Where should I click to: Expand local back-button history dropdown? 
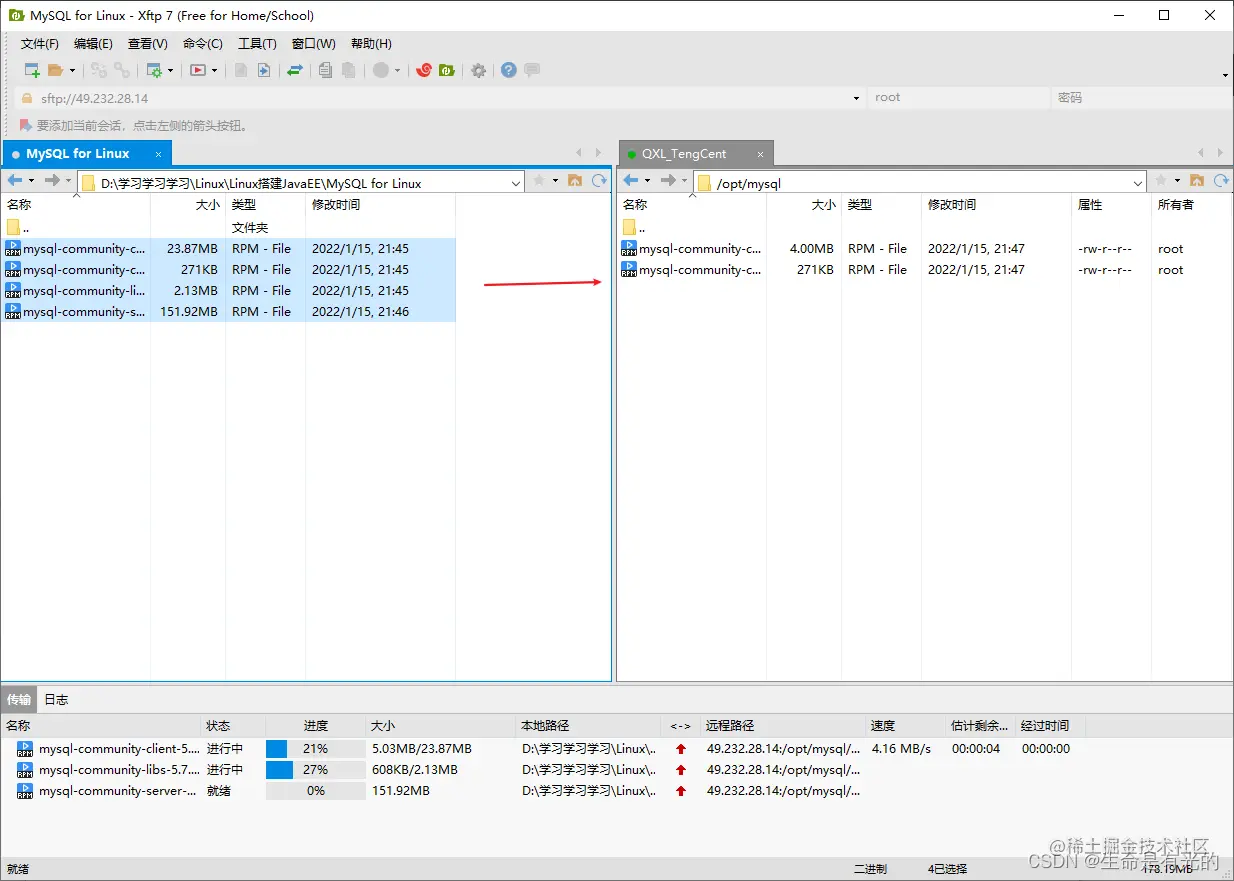(31, 181)
